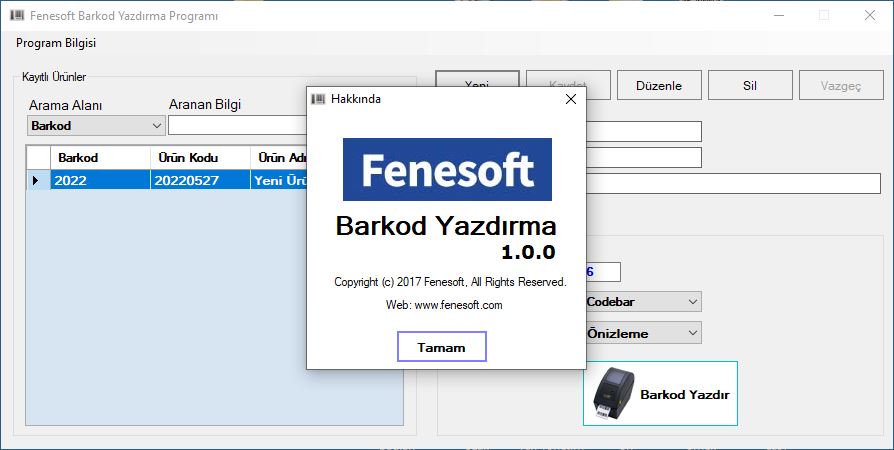The height and width of the screenshot is (450, 894).
Task: Click the Yeni button
Action: coord(477,79)
